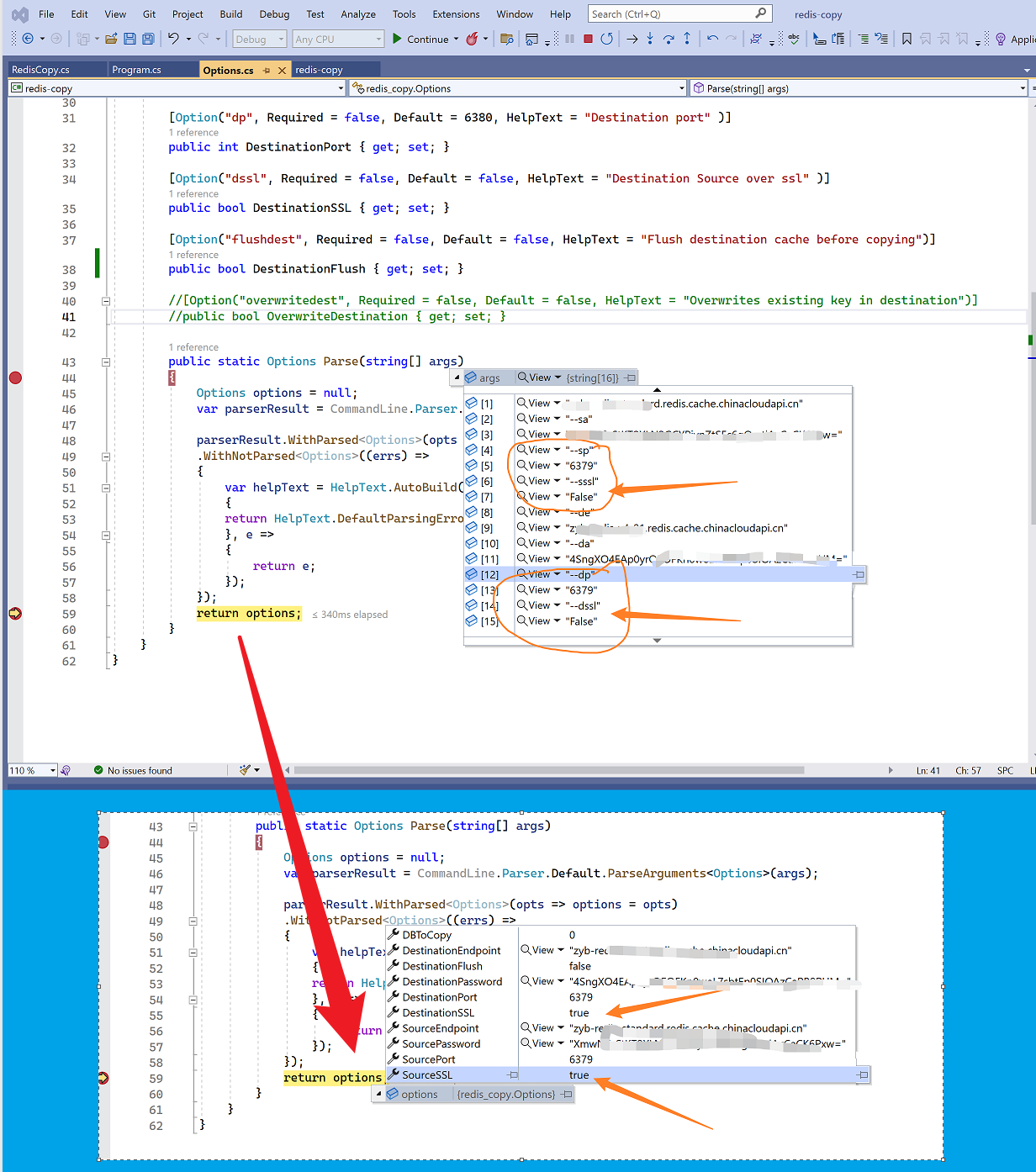Click the editor horizontal scrollbar

(547, 770)
